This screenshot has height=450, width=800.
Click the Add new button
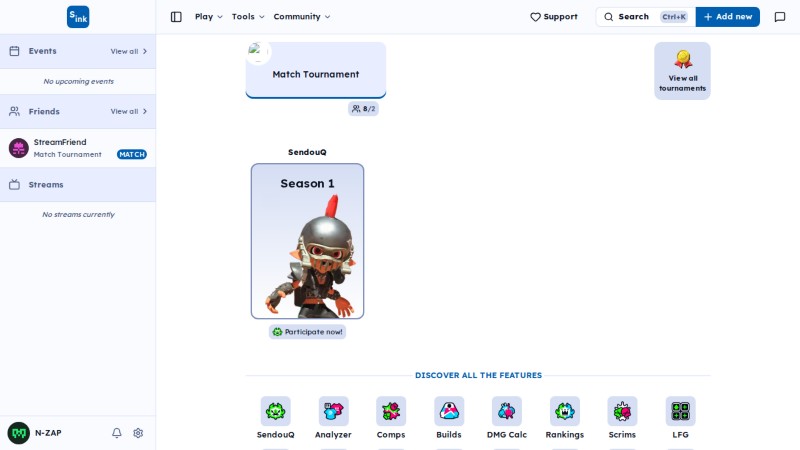[x=728, y=17]
